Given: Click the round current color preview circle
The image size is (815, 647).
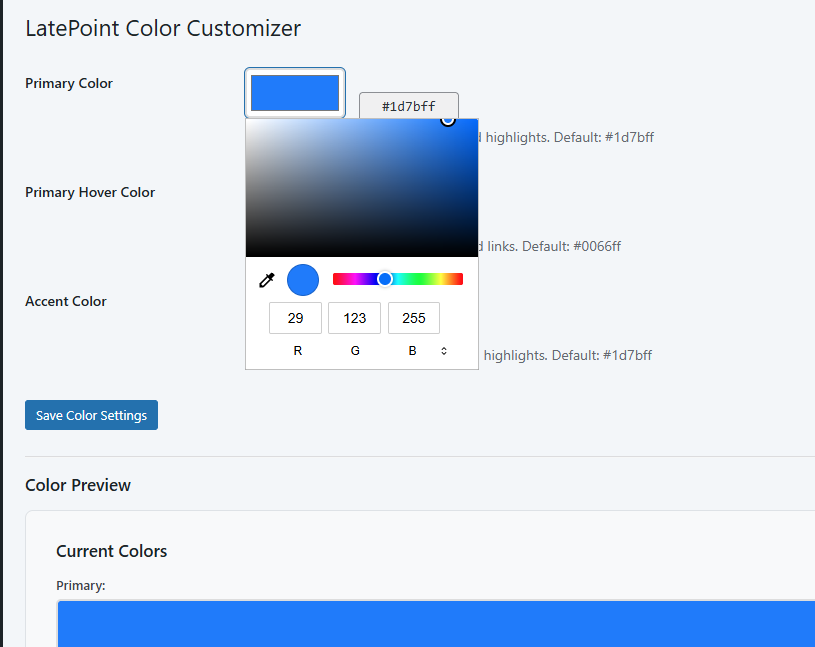Looking at the screenshot, I should pos(303,280).
